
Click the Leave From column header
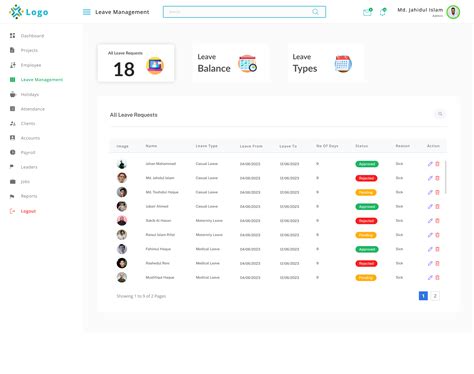tap(251, 146)
